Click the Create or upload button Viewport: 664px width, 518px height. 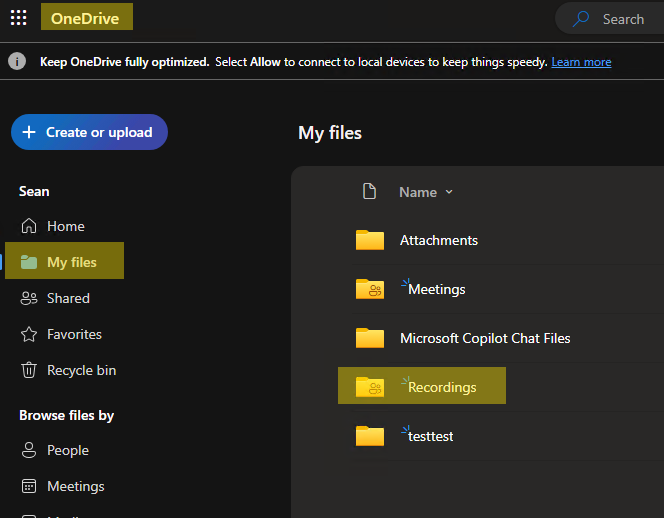[88, 132]
